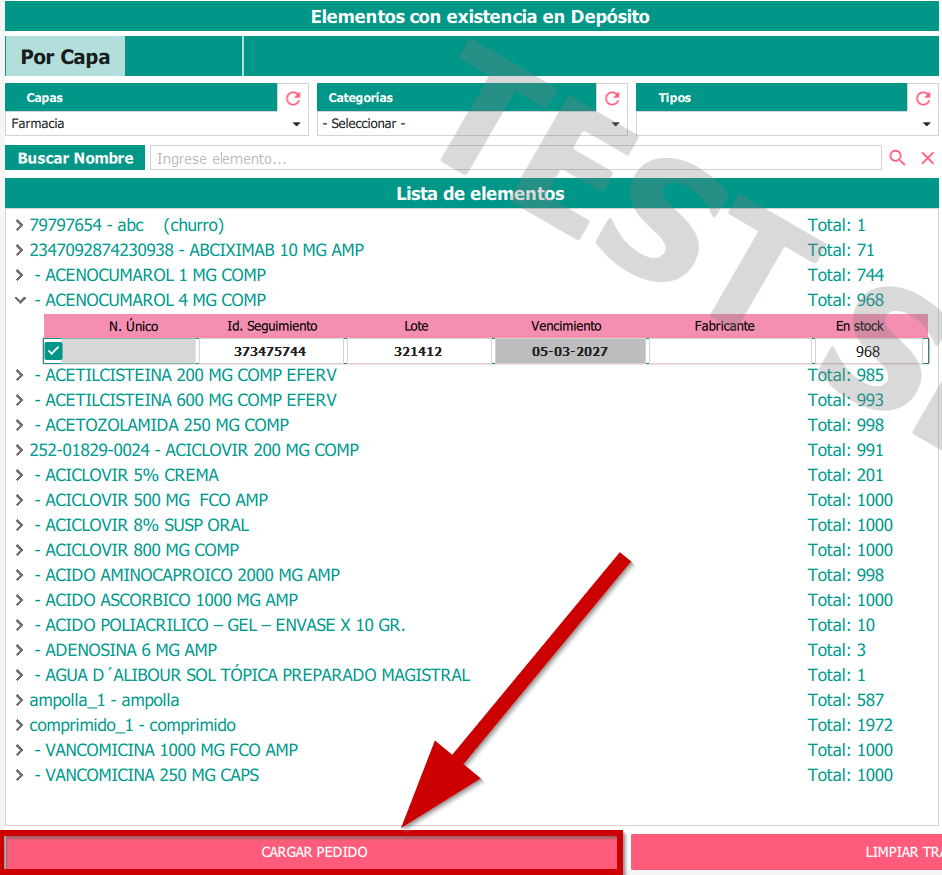
Task: Select lot number 321412 cell
Action: pyautogui.click(x=419, y=351)
